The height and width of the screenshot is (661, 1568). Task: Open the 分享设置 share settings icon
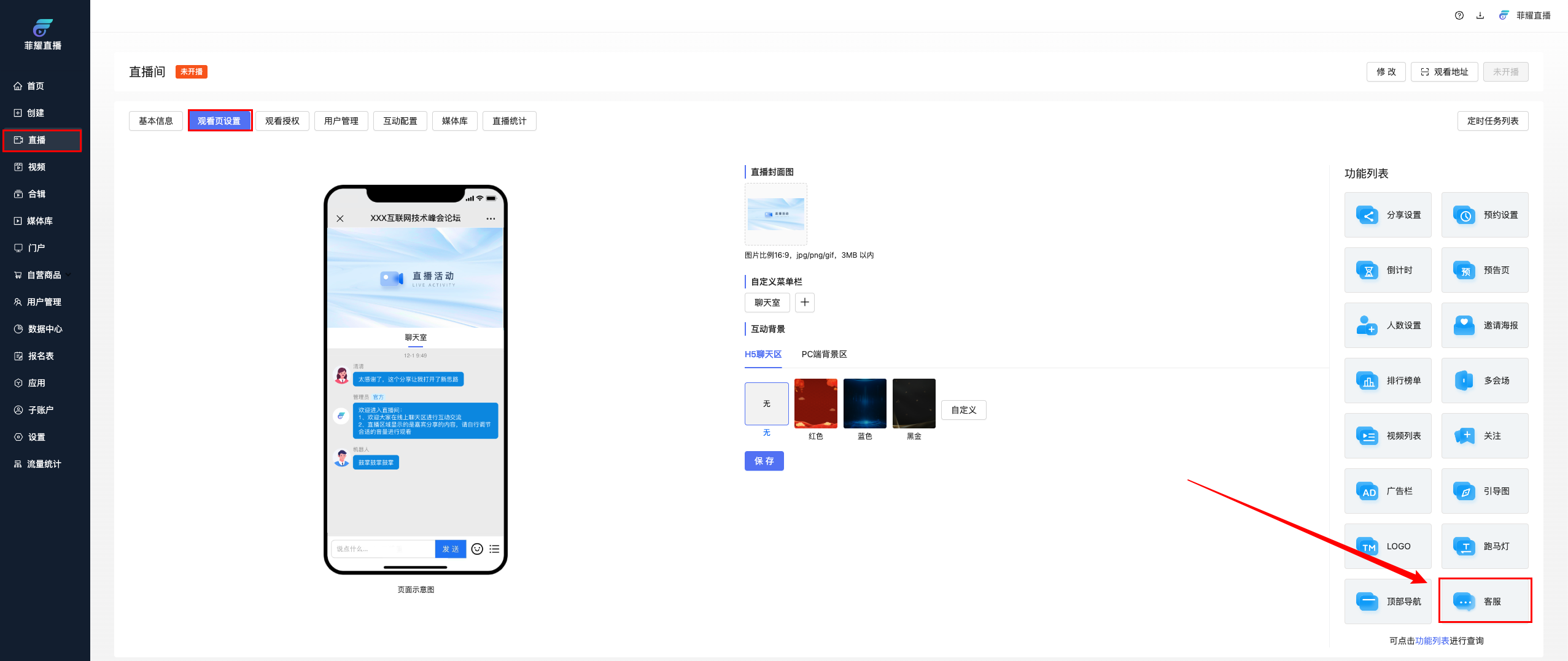pyautogui.click(x=1367, y=215)
